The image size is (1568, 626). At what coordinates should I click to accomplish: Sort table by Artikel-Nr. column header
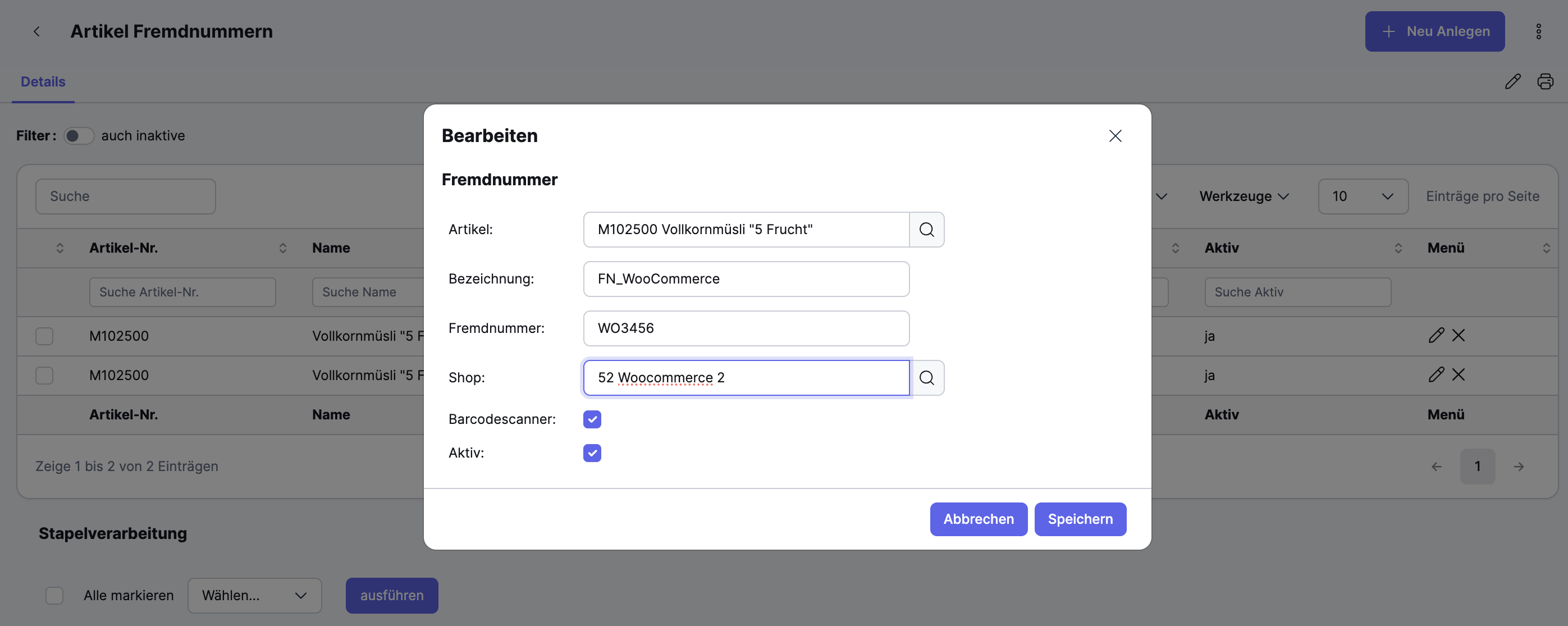124,248
